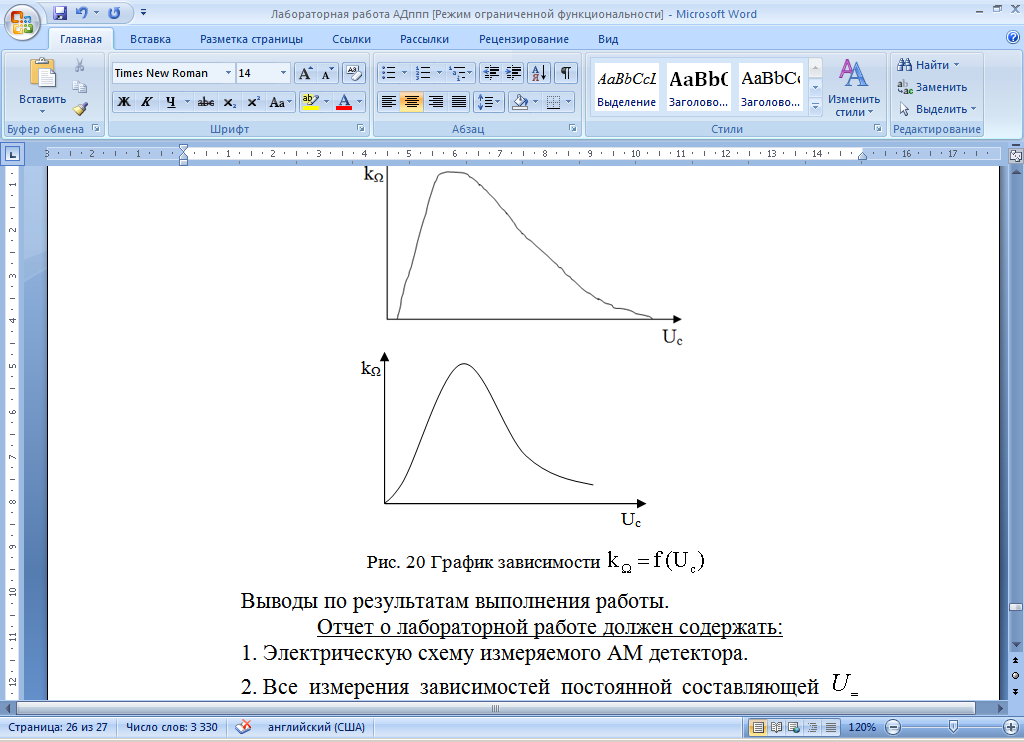The image size is (1024, 742).
Task: Open the font size 14 dropdown
Action: pyautogui.click(x=283, y=73)
